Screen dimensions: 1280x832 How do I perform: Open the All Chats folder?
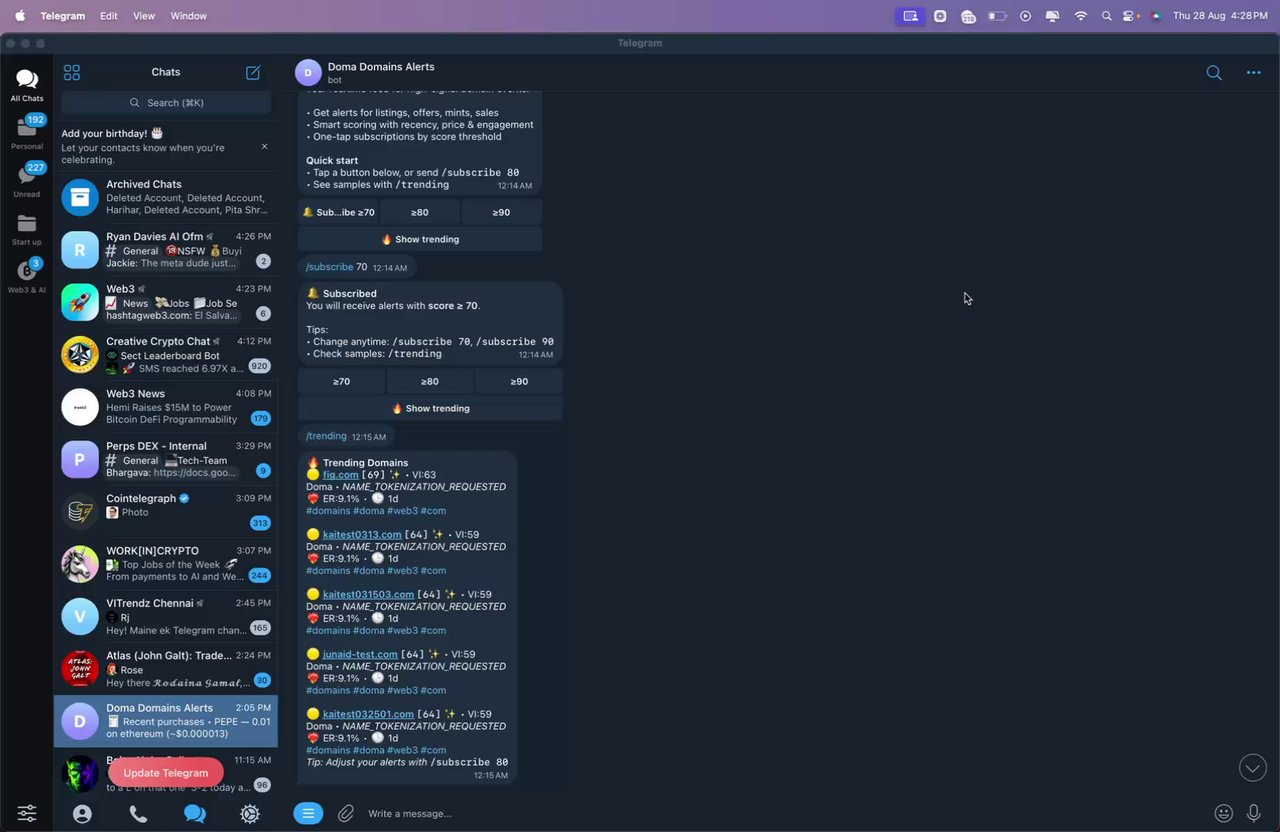[x=27, y=85]
